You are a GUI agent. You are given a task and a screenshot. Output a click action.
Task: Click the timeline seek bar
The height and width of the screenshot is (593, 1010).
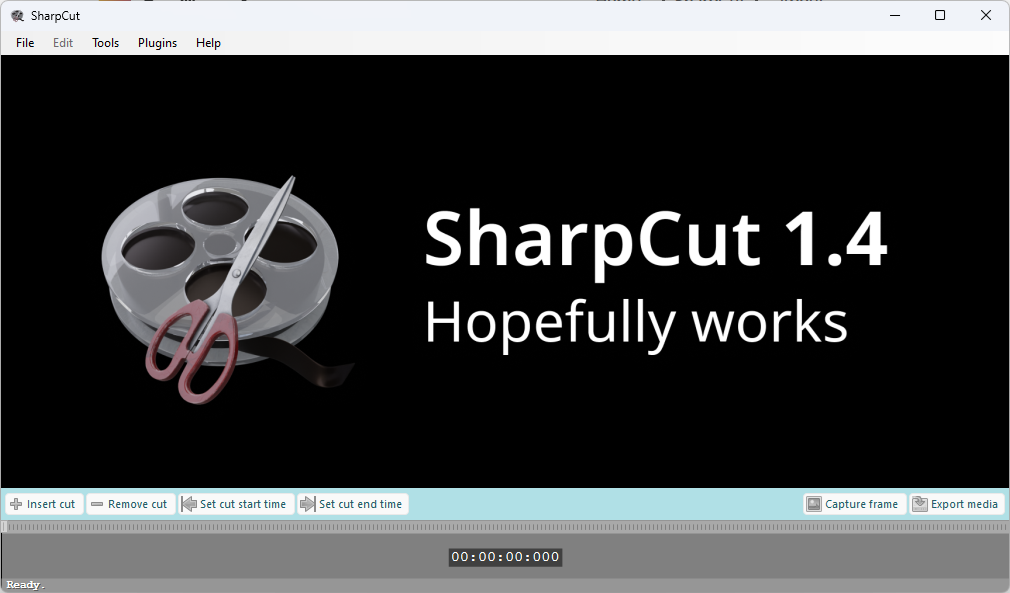pyautogui.click(x=500, y=525)
